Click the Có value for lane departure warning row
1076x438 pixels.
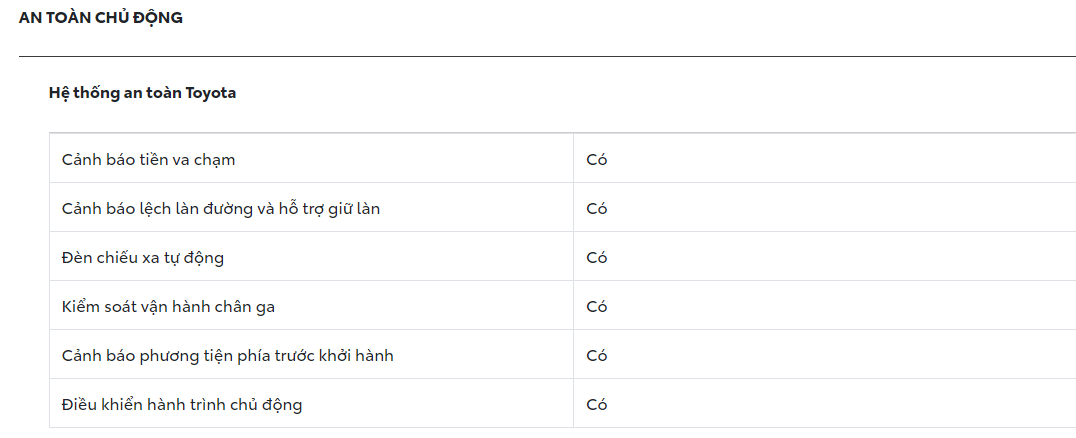pos(597,209)
